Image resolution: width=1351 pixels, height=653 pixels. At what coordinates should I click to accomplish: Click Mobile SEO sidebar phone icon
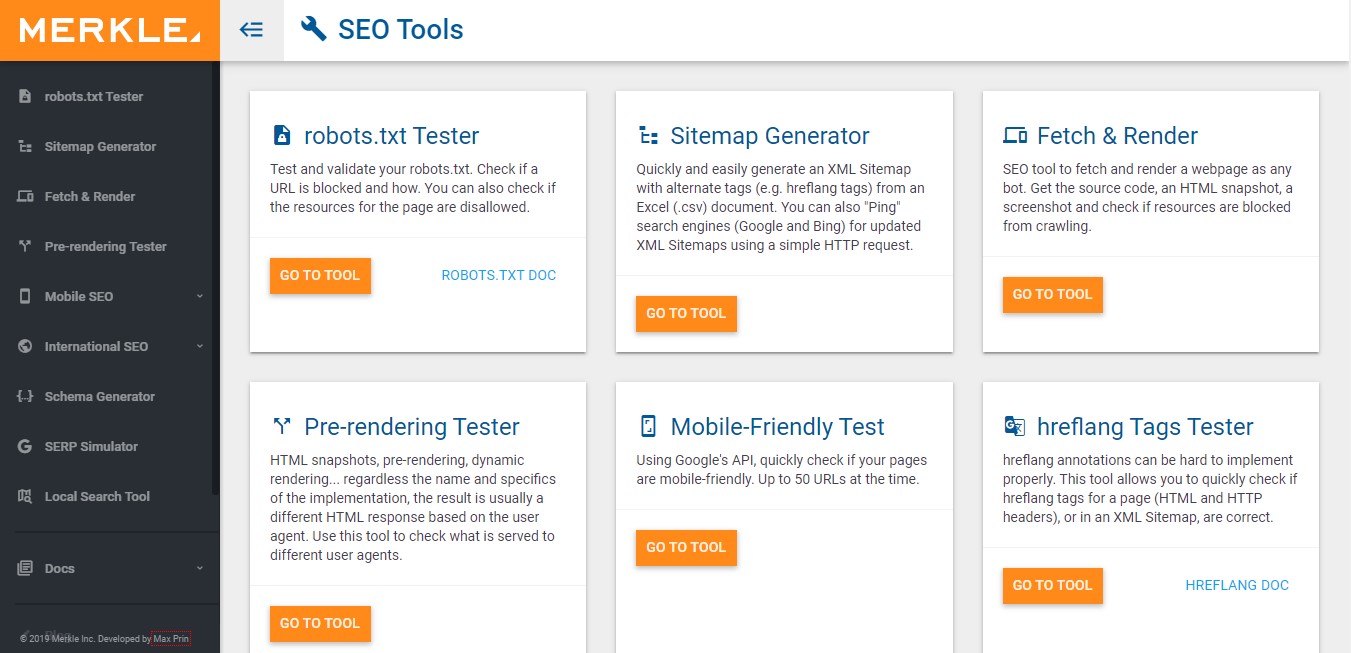point(25,296)
